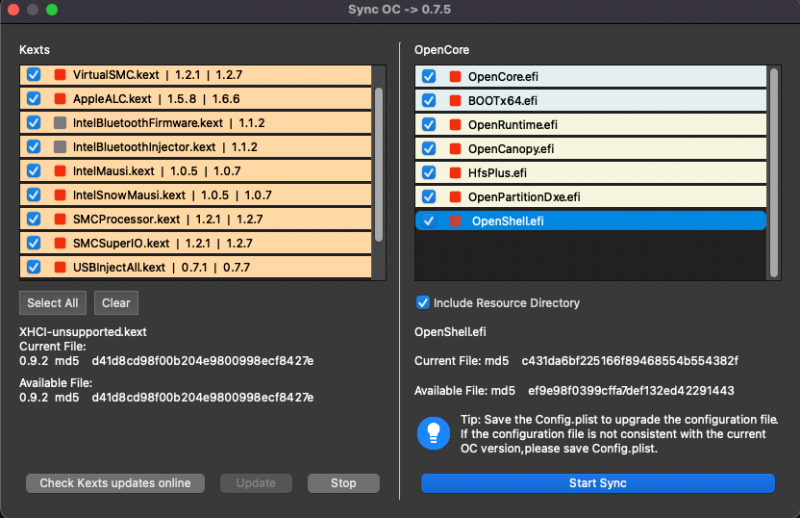Click the lightbulb tip icon

coord(433,434)
